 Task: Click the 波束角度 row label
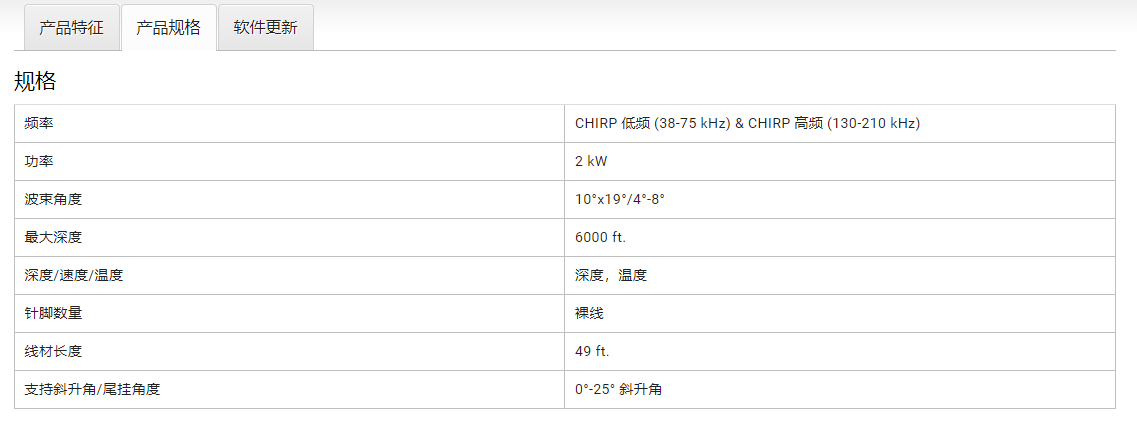[x=53, y=199]
